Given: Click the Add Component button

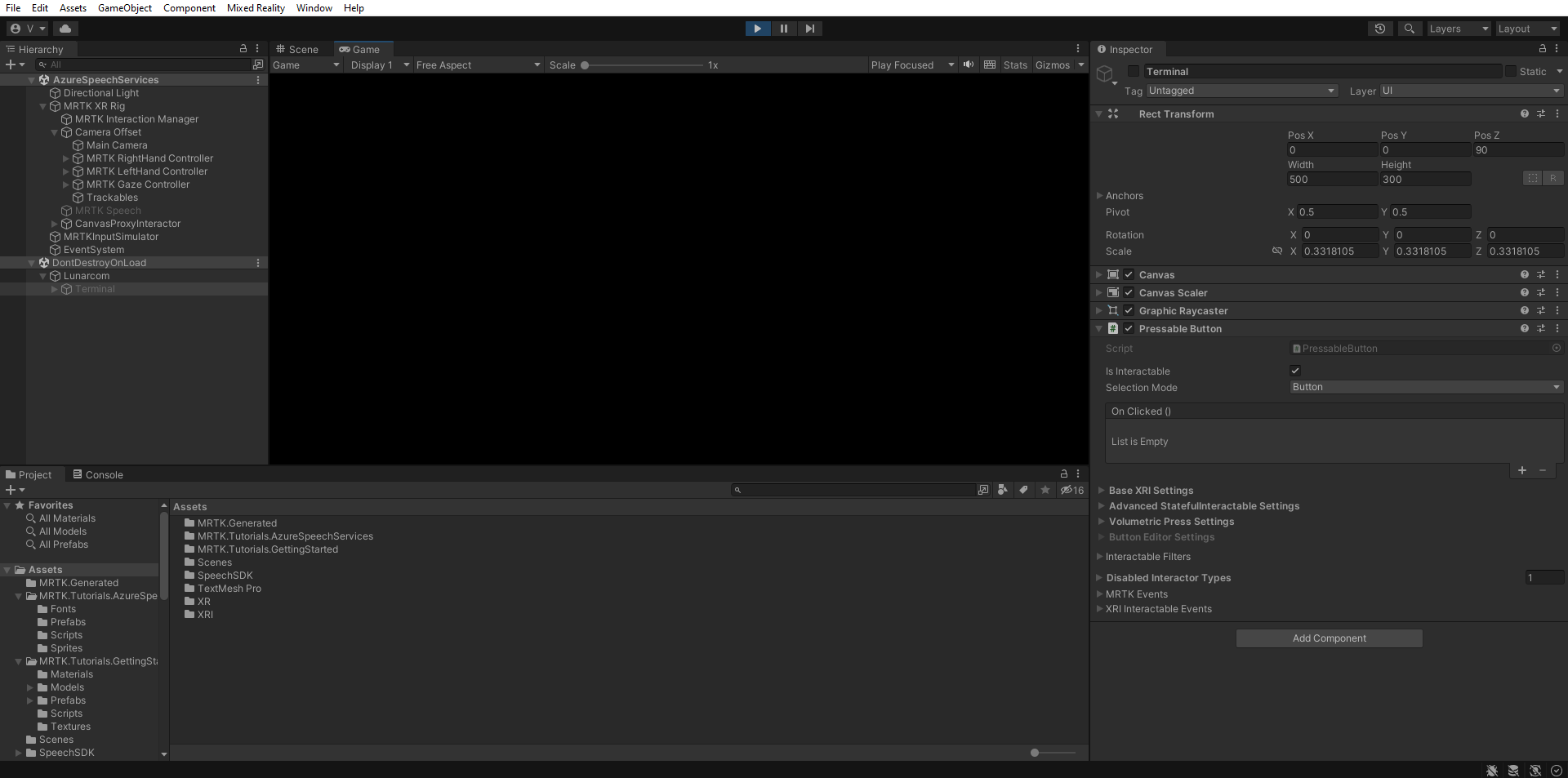Looking at the screenshot, I should point(1330,638).
